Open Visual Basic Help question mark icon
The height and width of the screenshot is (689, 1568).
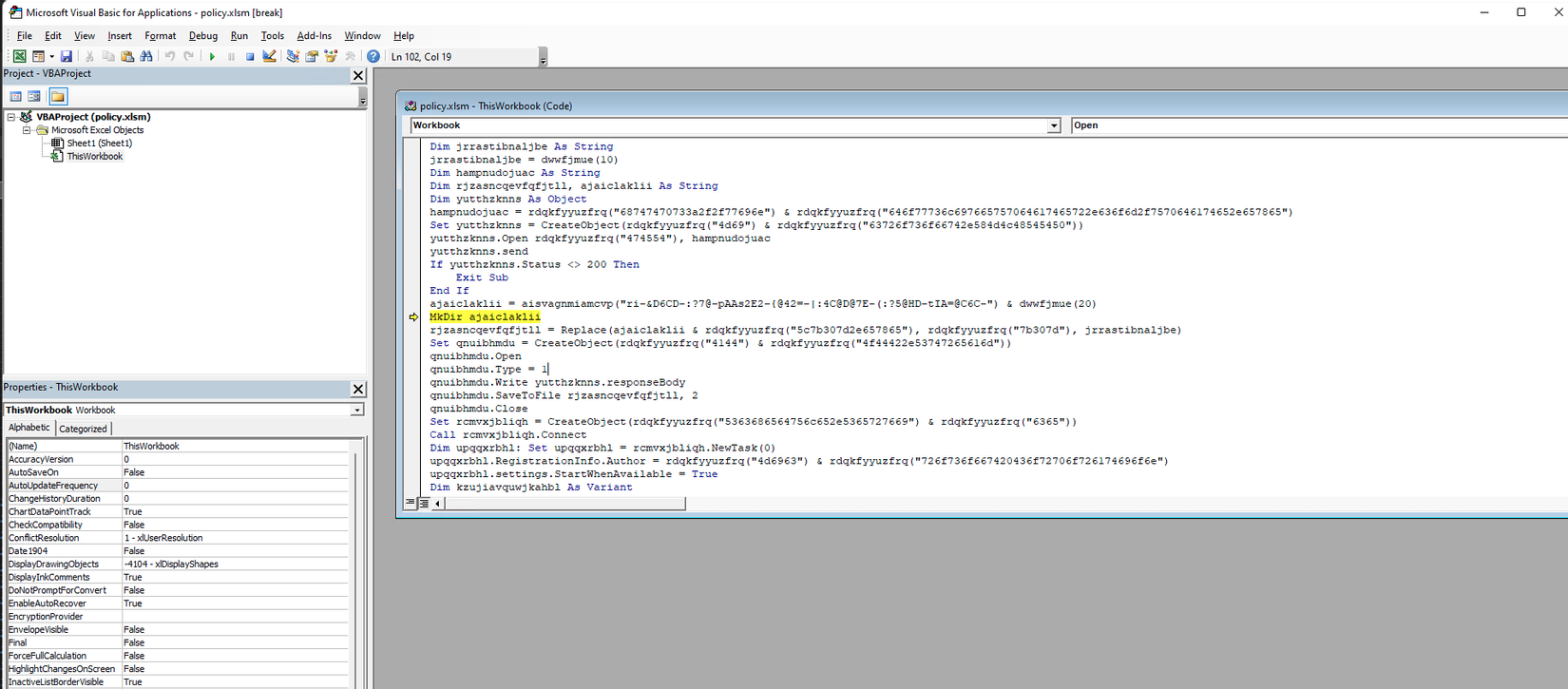(373, 57)
